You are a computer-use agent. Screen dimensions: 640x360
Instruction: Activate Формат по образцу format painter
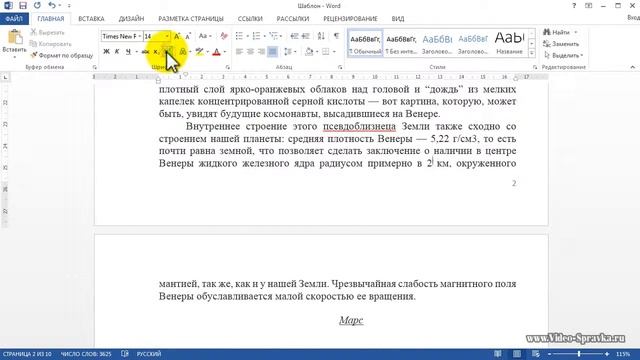coord(62,55)
